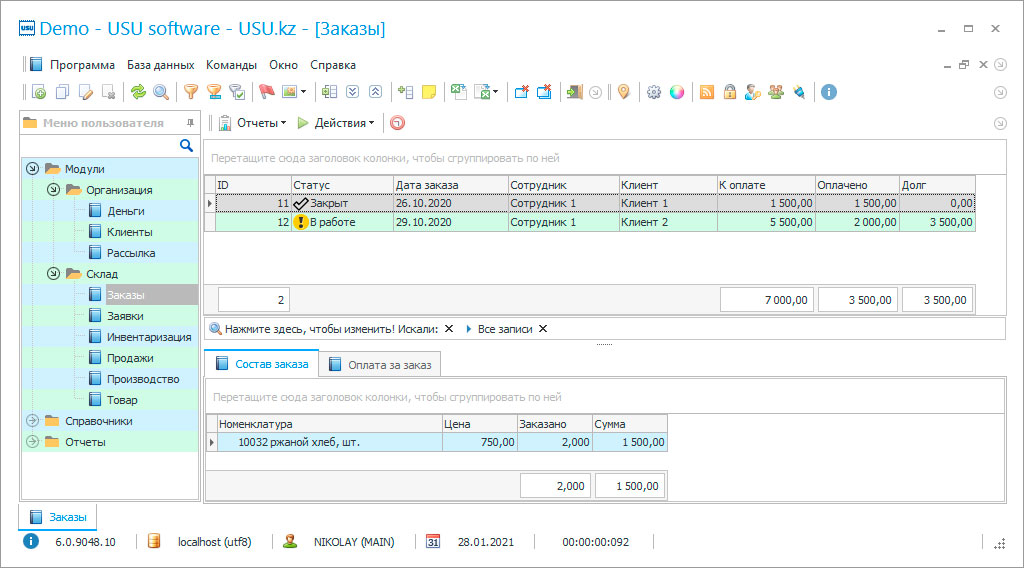
Task: Click the blue info icon in the toolbar
Action: [829, 92]
